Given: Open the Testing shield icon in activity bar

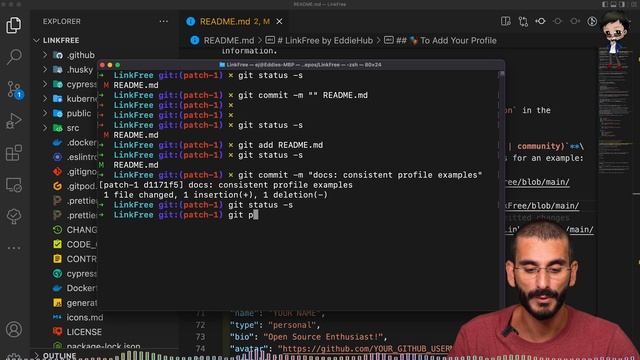Looking at the screenshot, I should pyautogui.click(x=13, y=216).
